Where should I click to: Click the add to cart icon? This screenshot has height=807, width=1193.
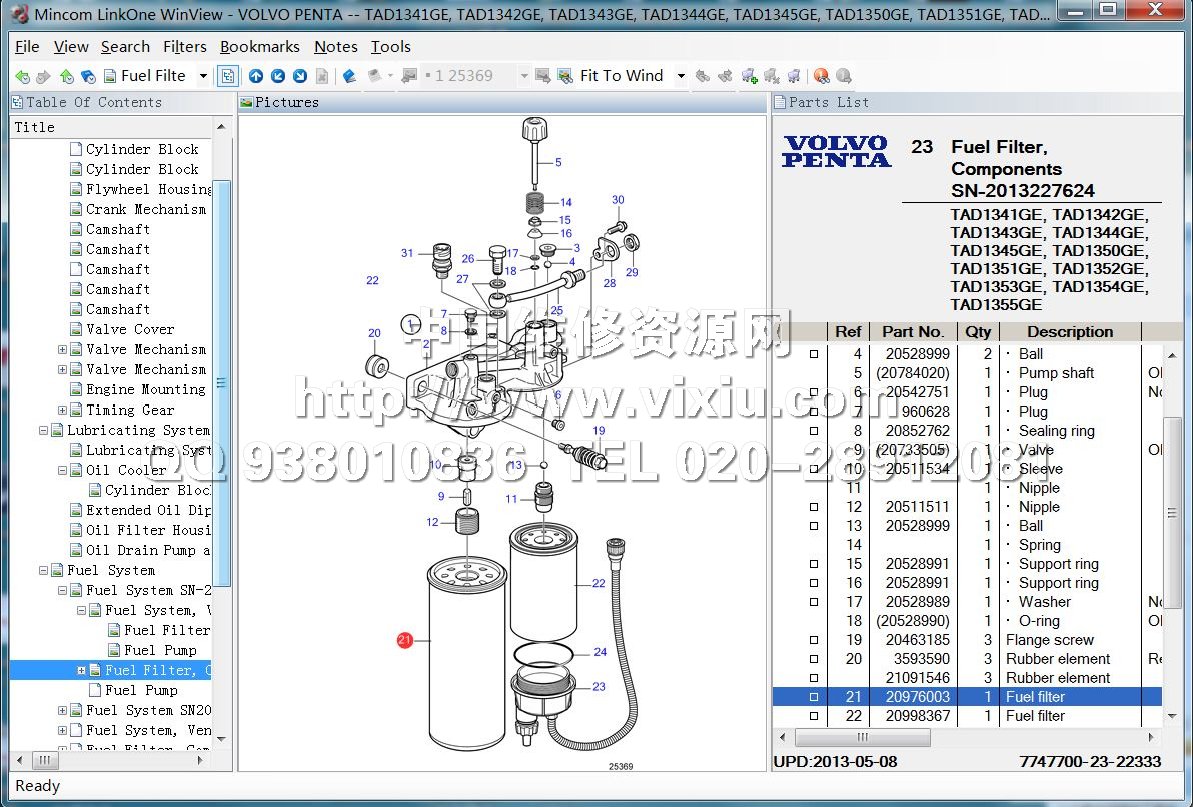749,76
